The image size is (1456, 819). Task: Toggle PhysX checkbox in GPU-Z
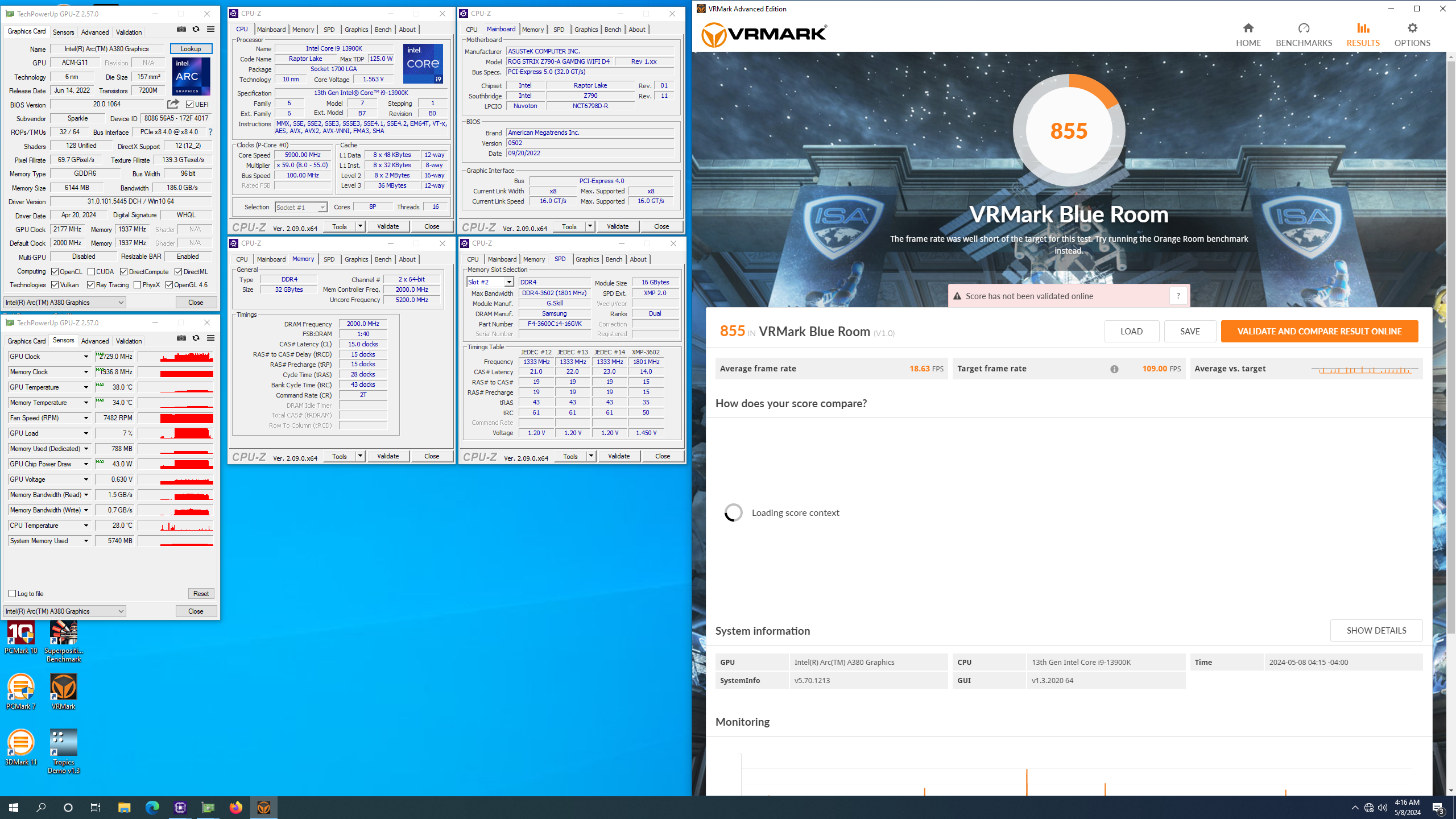(x=137, y=285)
